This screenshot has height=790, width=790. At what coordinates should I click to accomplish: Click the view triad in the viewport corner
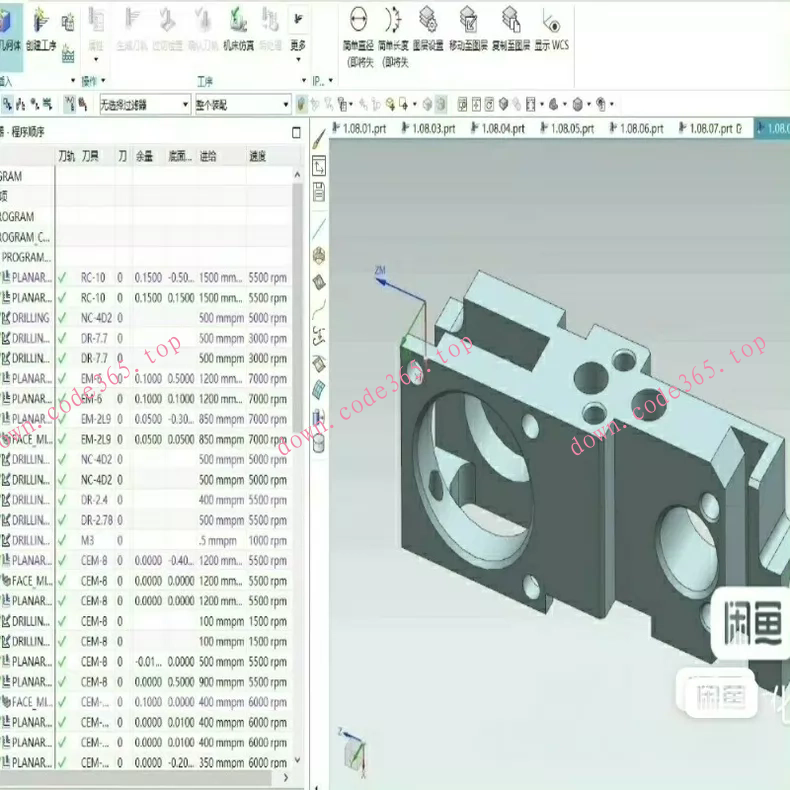pos(354,753)
